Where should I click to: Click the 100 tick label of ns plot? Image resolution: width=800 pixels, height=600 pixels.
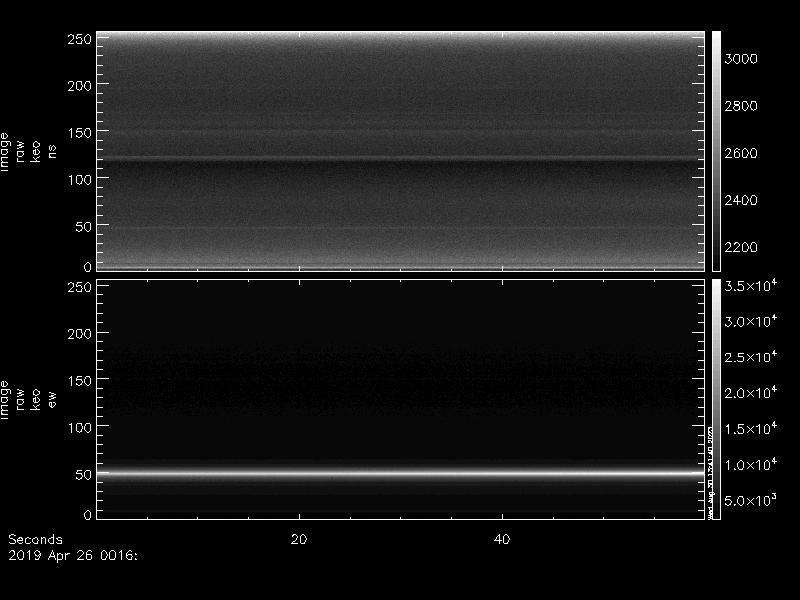pyautogui.click(x=80, y=180)
